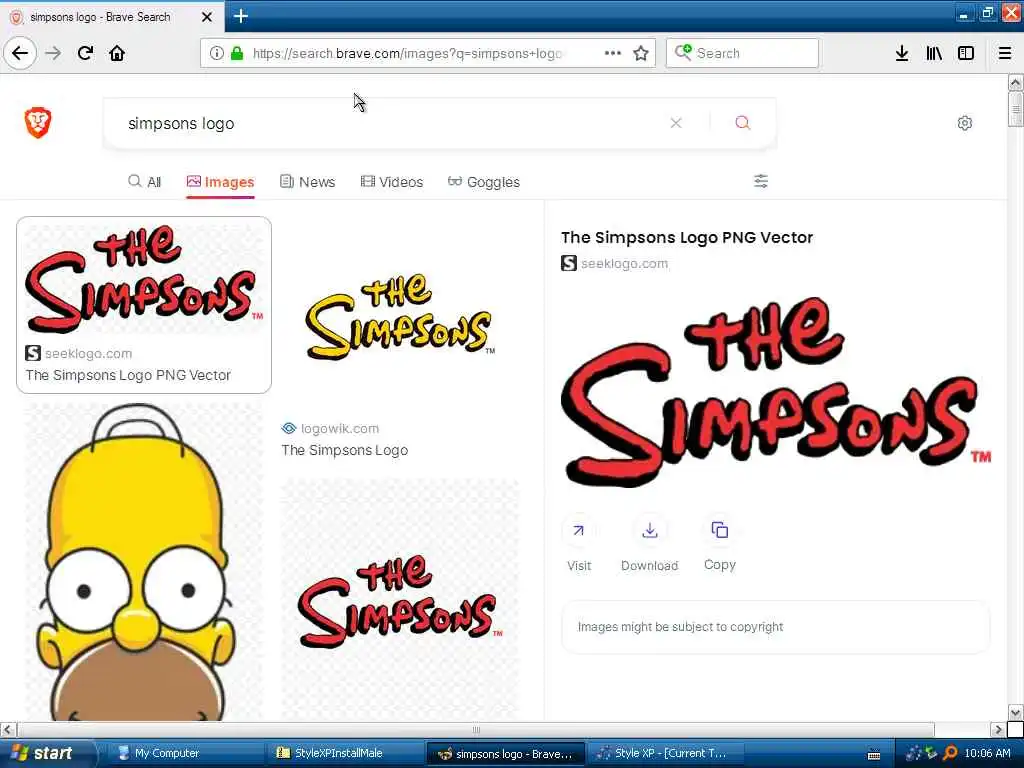Open the browser home page
The width and height of the screenshot is (1024, 768).
[117, 53]
